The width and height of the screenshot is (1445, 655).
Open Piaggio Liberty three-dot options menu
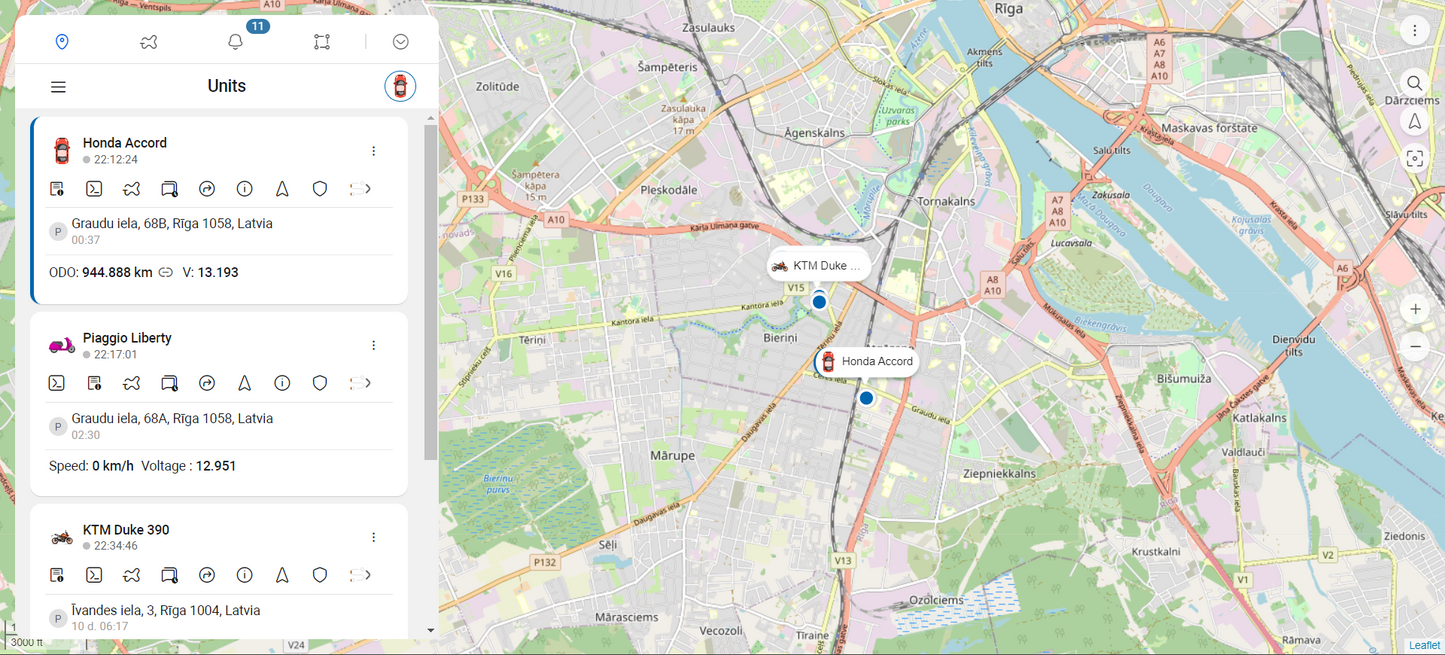coord(374,346)
